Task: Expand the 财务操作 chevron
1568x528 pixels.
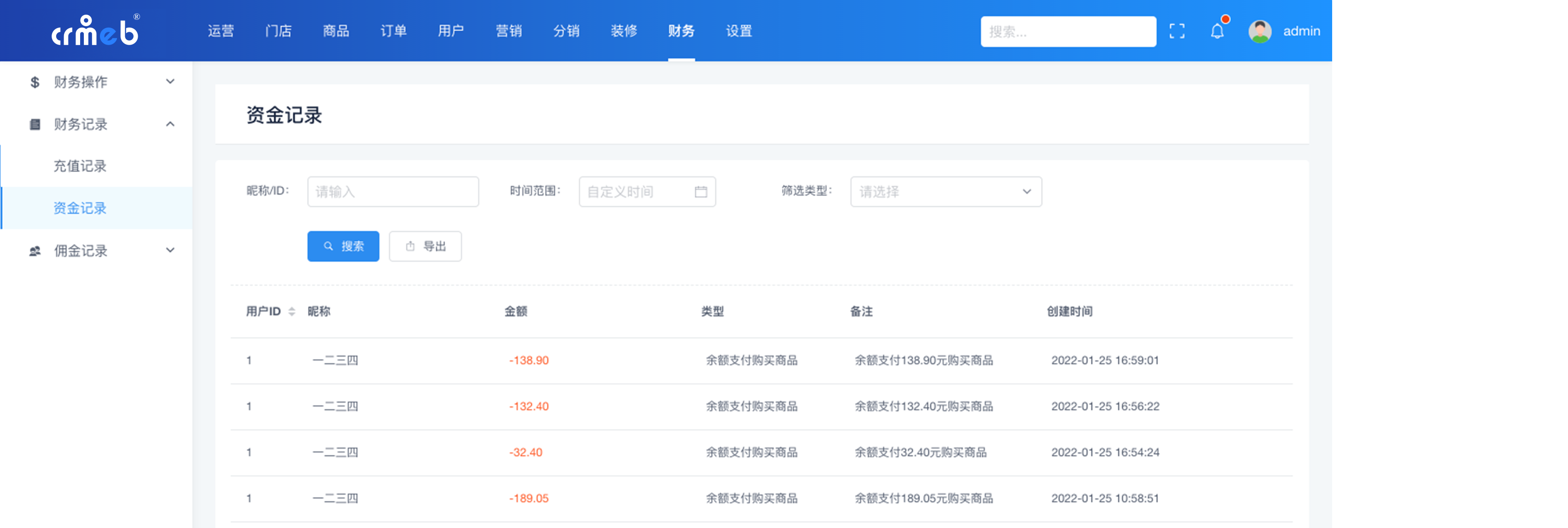Action: pos(170,81)
